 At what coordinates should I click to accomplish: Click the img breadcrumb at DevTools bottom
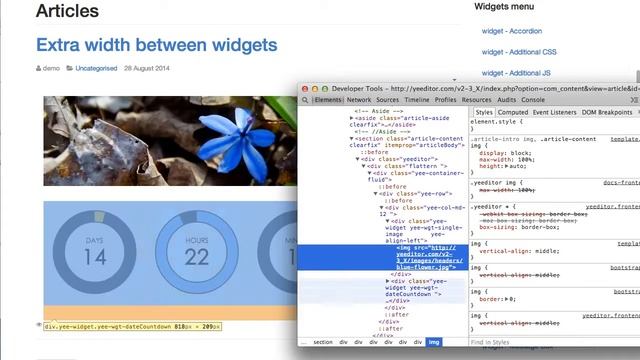(x=434, y=342)
